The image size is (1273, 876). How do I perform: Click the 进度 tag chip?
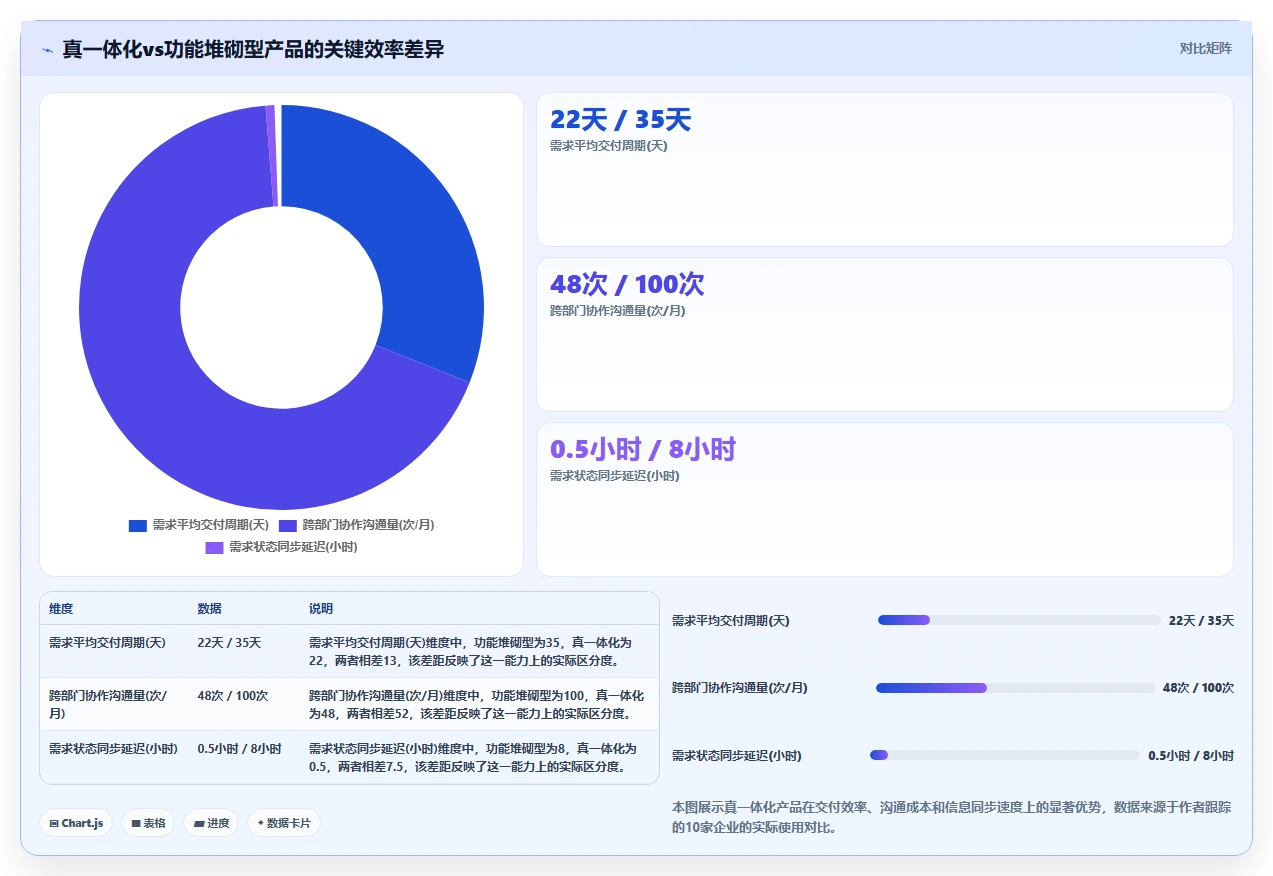point(211,823)
